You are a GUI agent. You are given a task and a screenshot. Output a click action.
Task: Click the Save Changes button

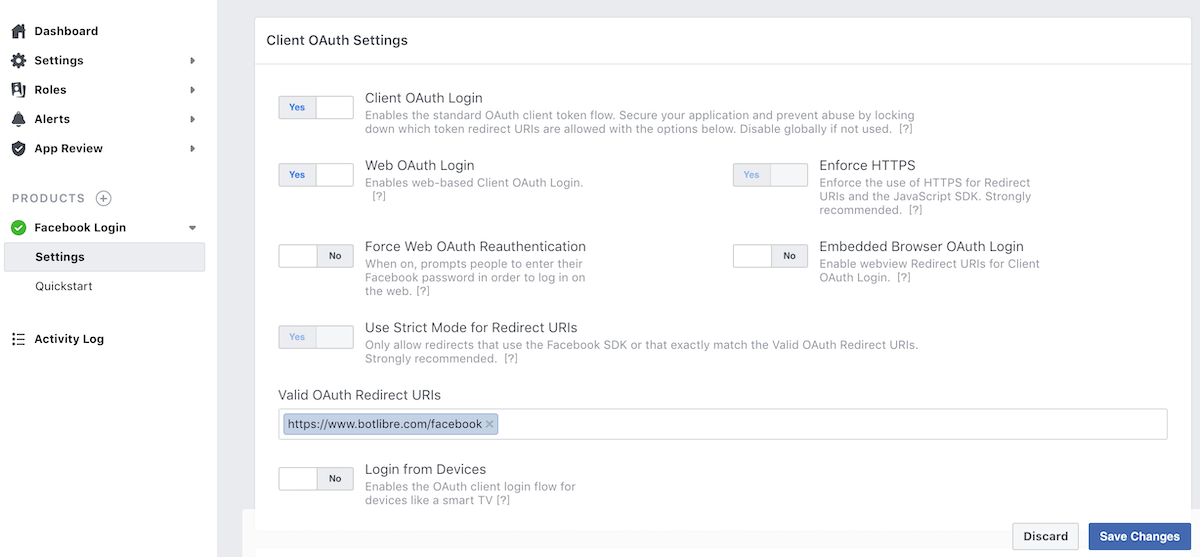[1139, 536]
